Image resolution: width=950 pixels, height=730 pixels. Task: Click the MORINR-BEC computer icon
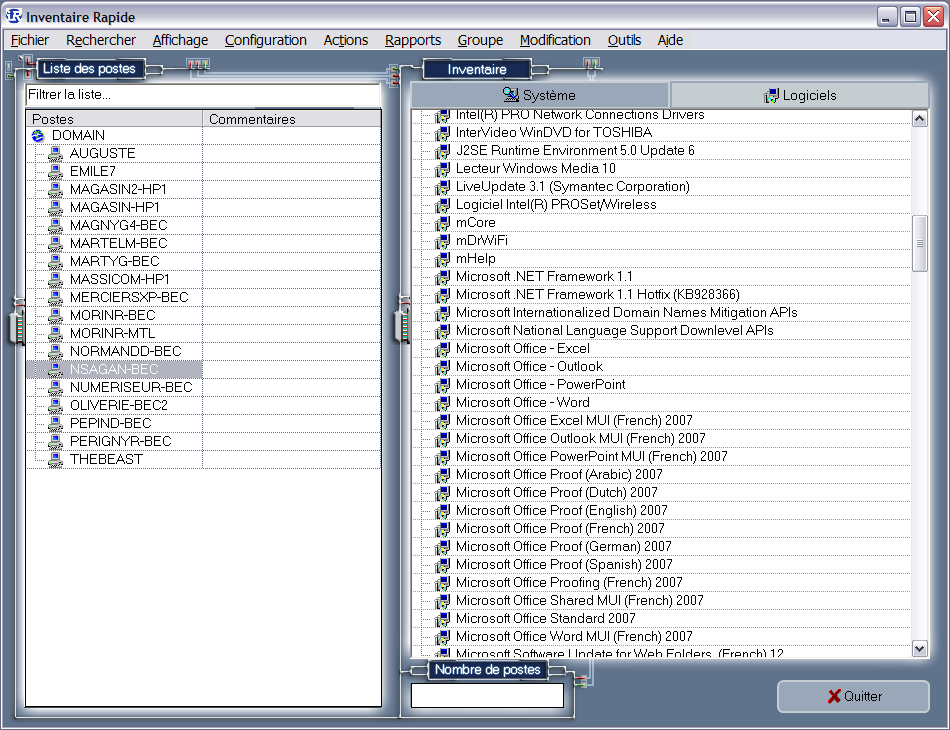point(55,316)
